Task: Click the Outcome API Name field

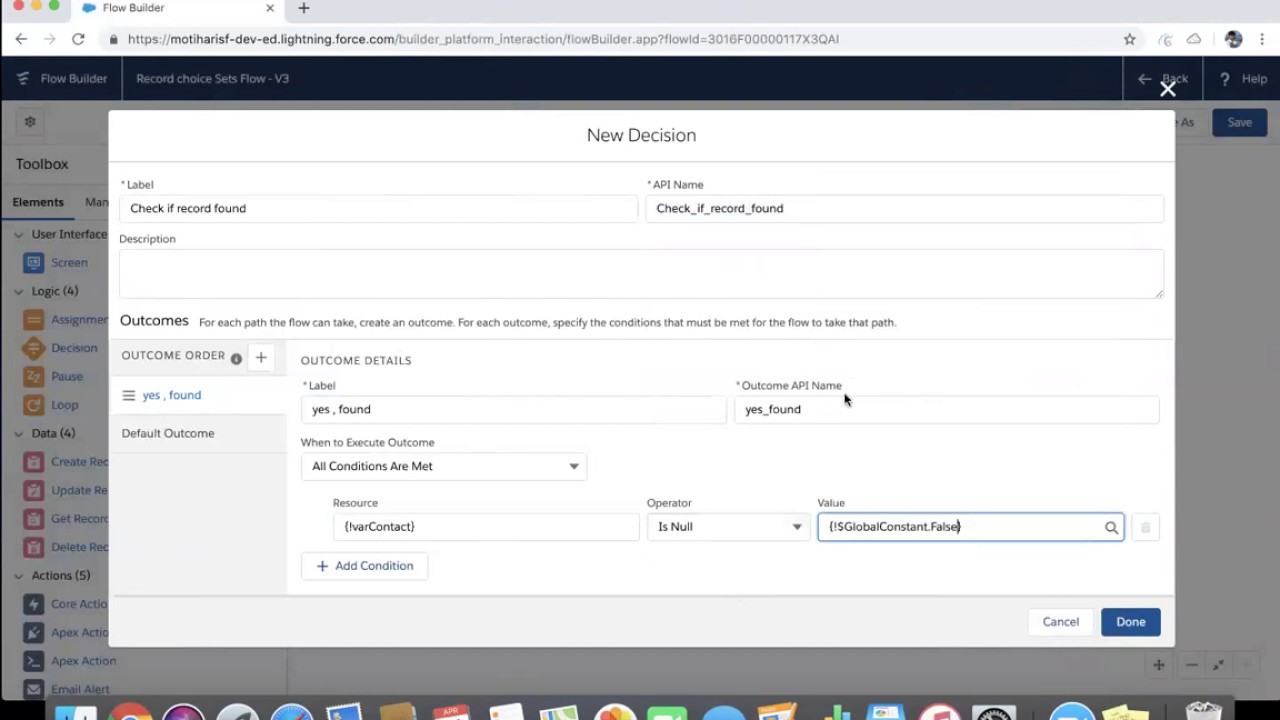Action: coord(947,409)
